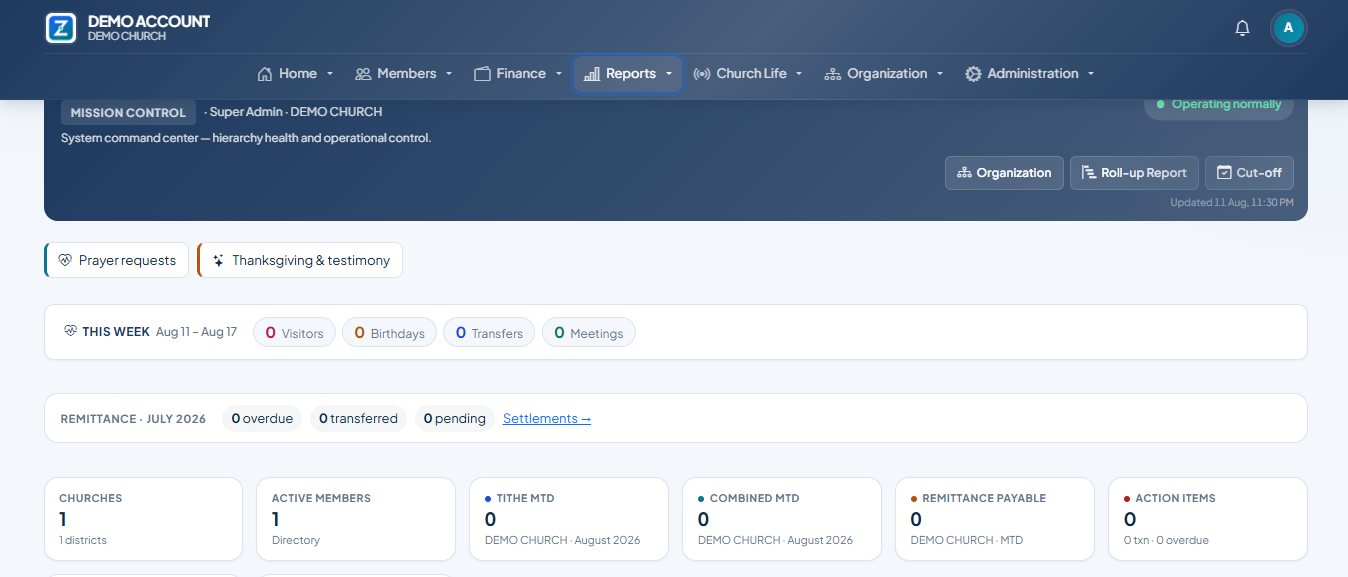This screenshot has height=577, width=1348.
Task: Click the heart icon in Prayer requests
Action: [x=66, y=260]
